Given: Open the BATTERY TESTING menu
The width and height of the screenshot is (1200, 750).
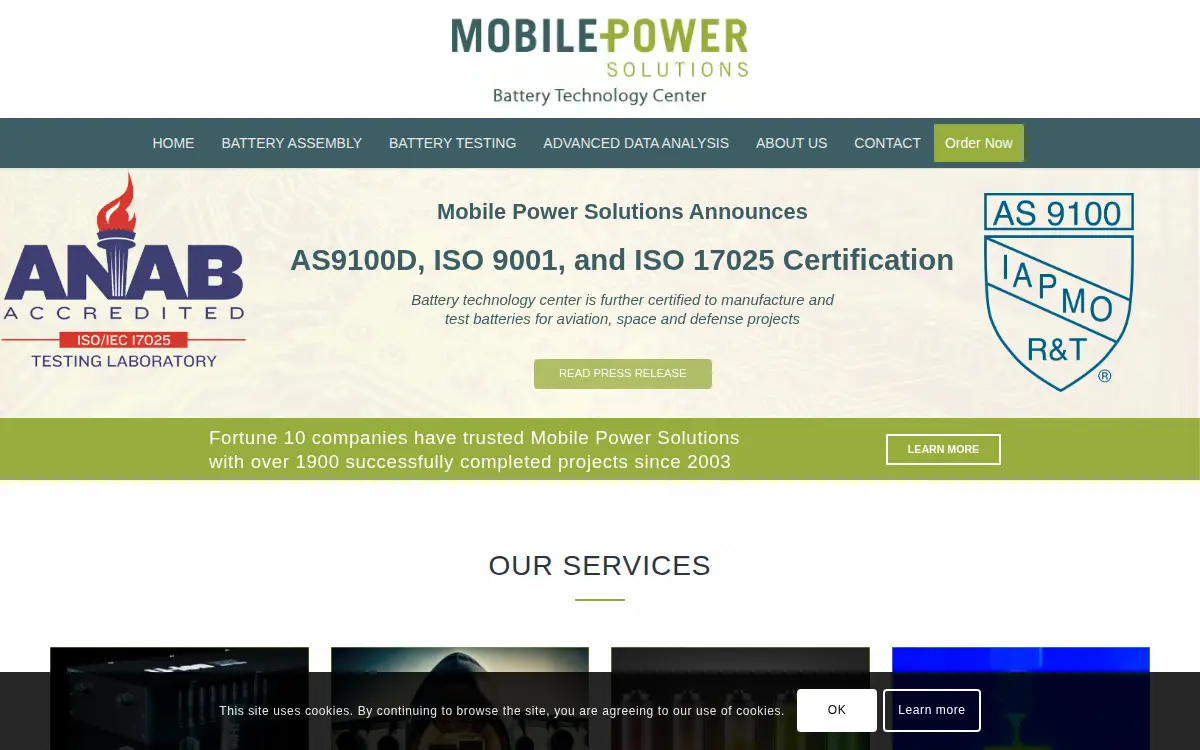Looking at the screenshot, I should pyautogui.click(x=452, y=143).
